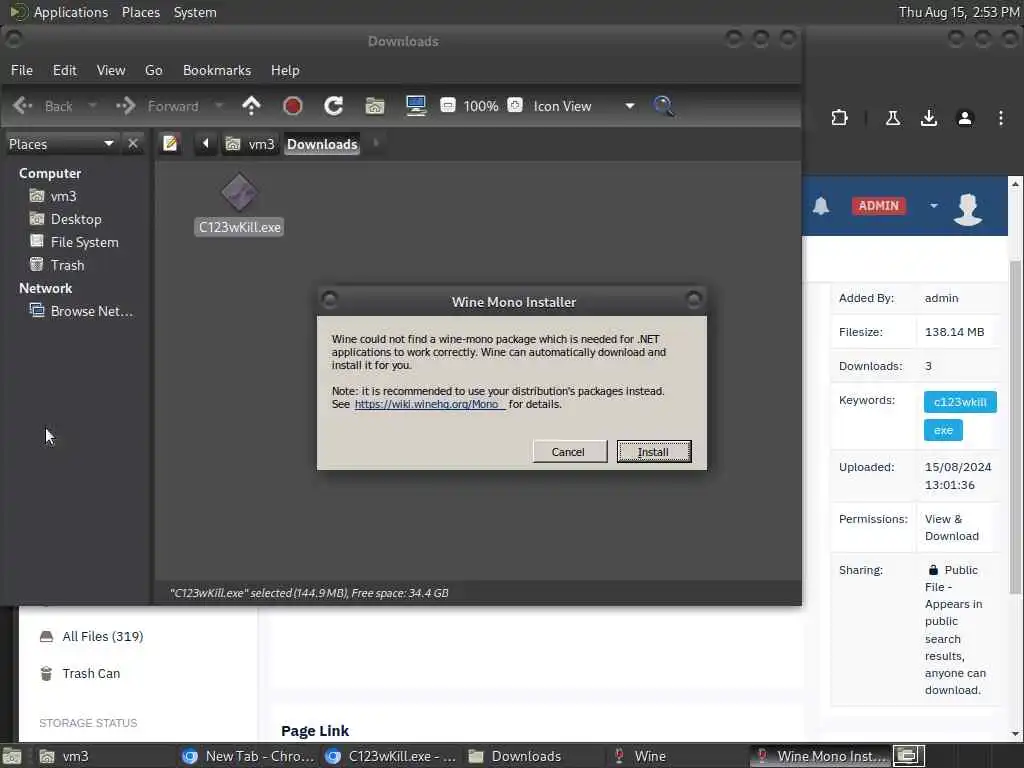
Task: Select vm3 in path bar
Action: pyautogui.click(x=251, y=144)
